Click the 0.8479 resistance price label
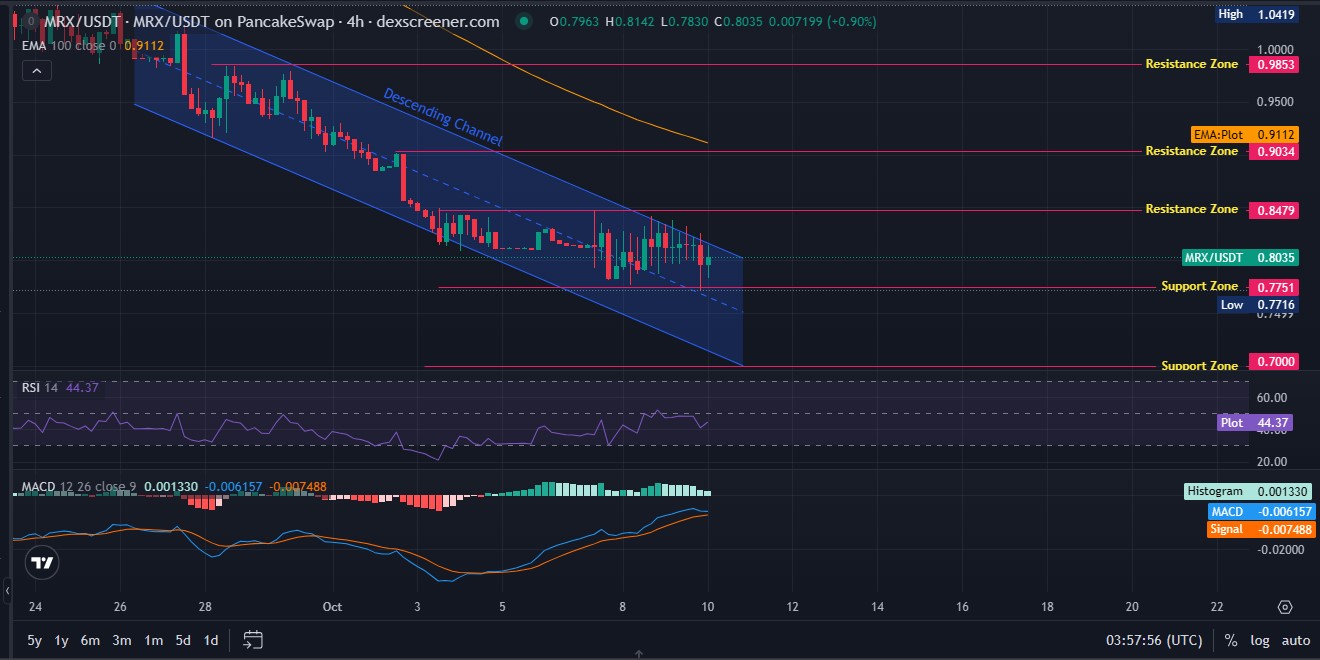Screen dimensions: 1320x660 (x=1274, y=209)
